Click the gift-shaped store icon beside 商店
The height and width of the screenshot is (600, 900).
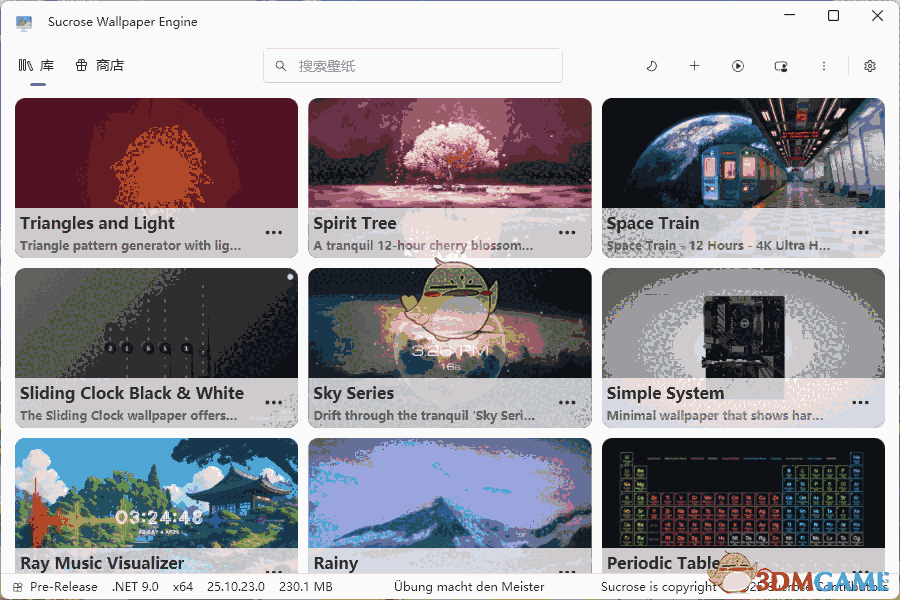pos(79,64)
